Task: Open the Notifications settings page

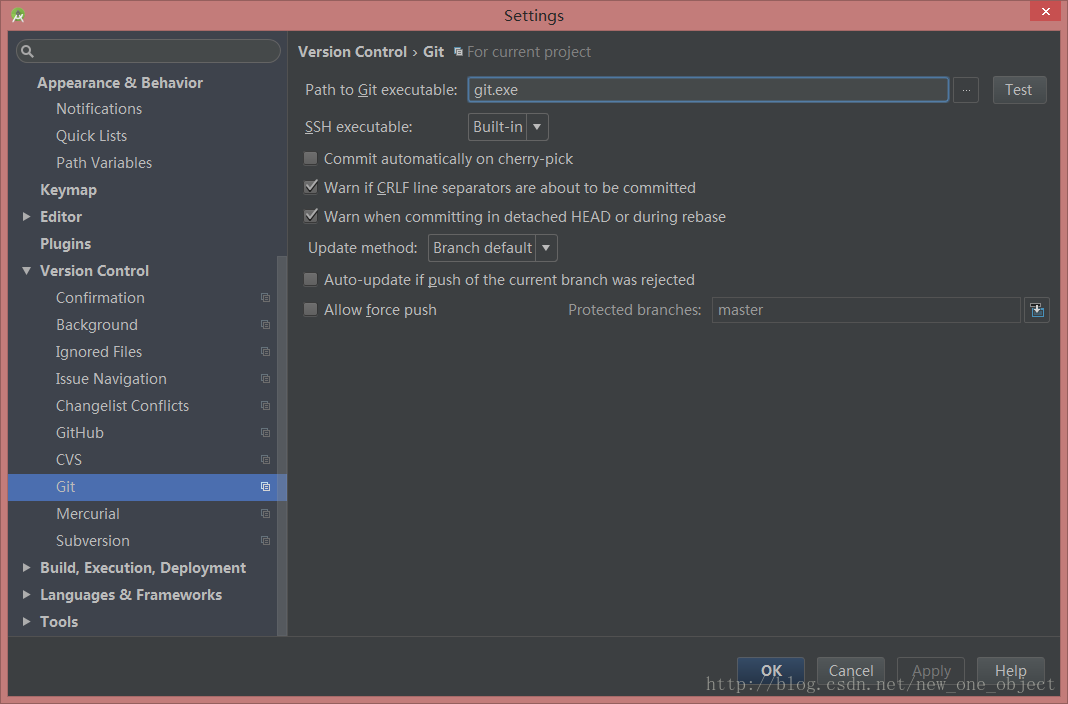Action: click(x=99, y=109)
